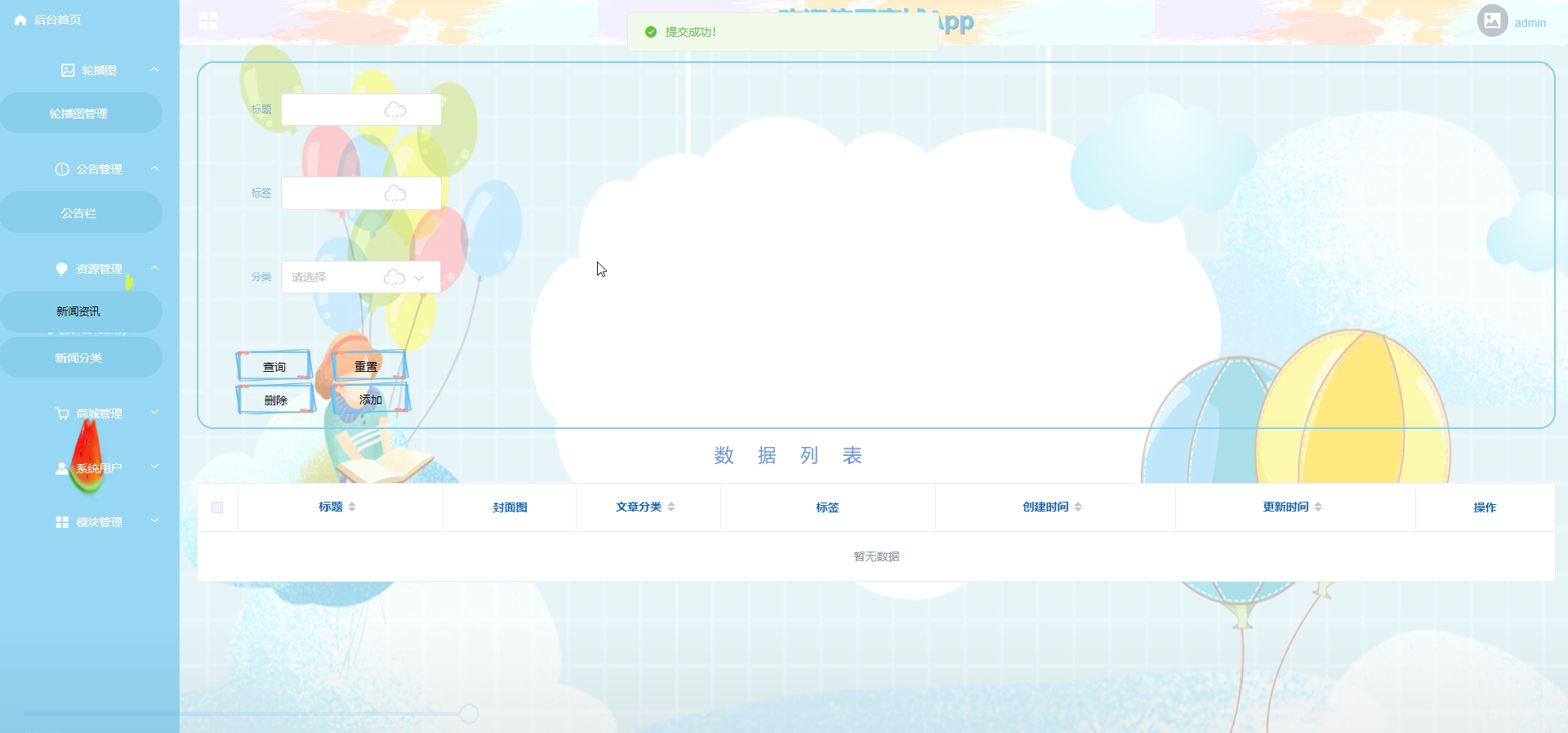This screenshot has height=733, width=1568.
Task: Click the cloud icon in 标题 field
Action: pyautogui.click(x=395, y=110)
